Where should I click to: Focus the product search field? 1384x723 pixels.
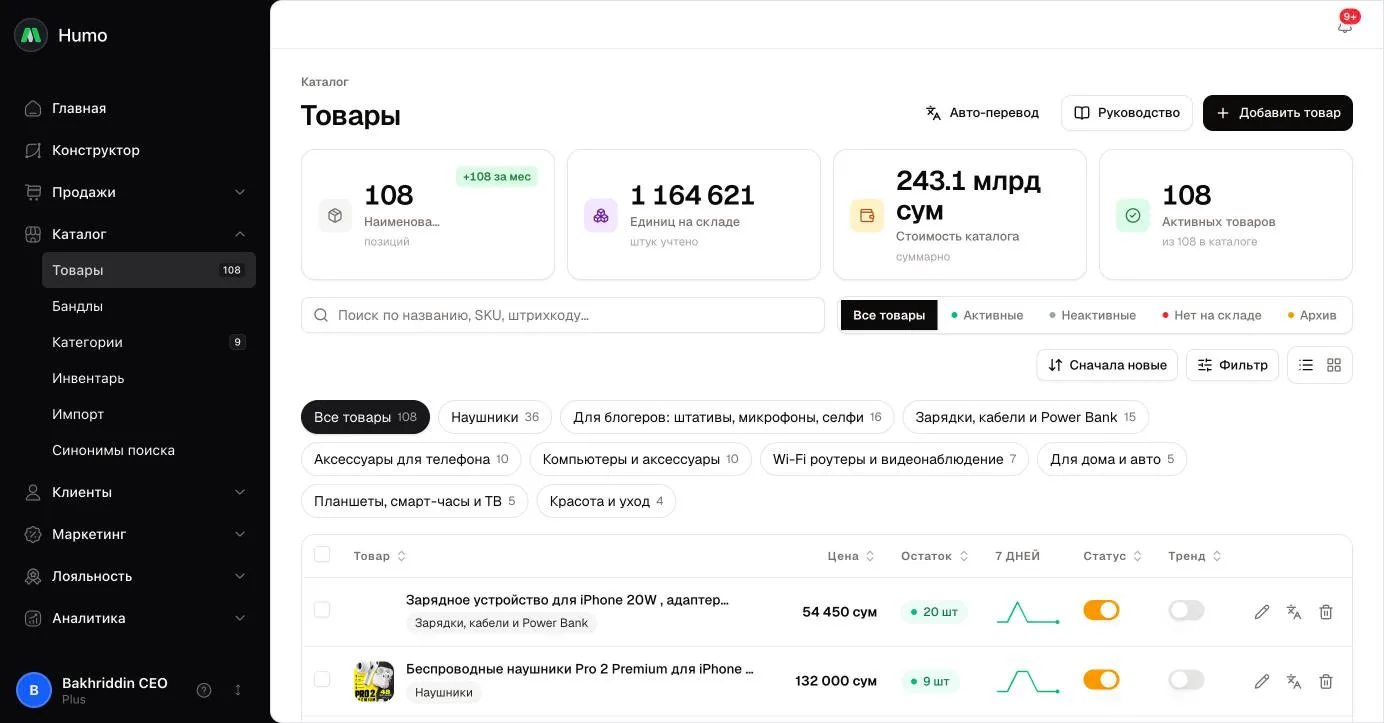[x=563, y=315]
